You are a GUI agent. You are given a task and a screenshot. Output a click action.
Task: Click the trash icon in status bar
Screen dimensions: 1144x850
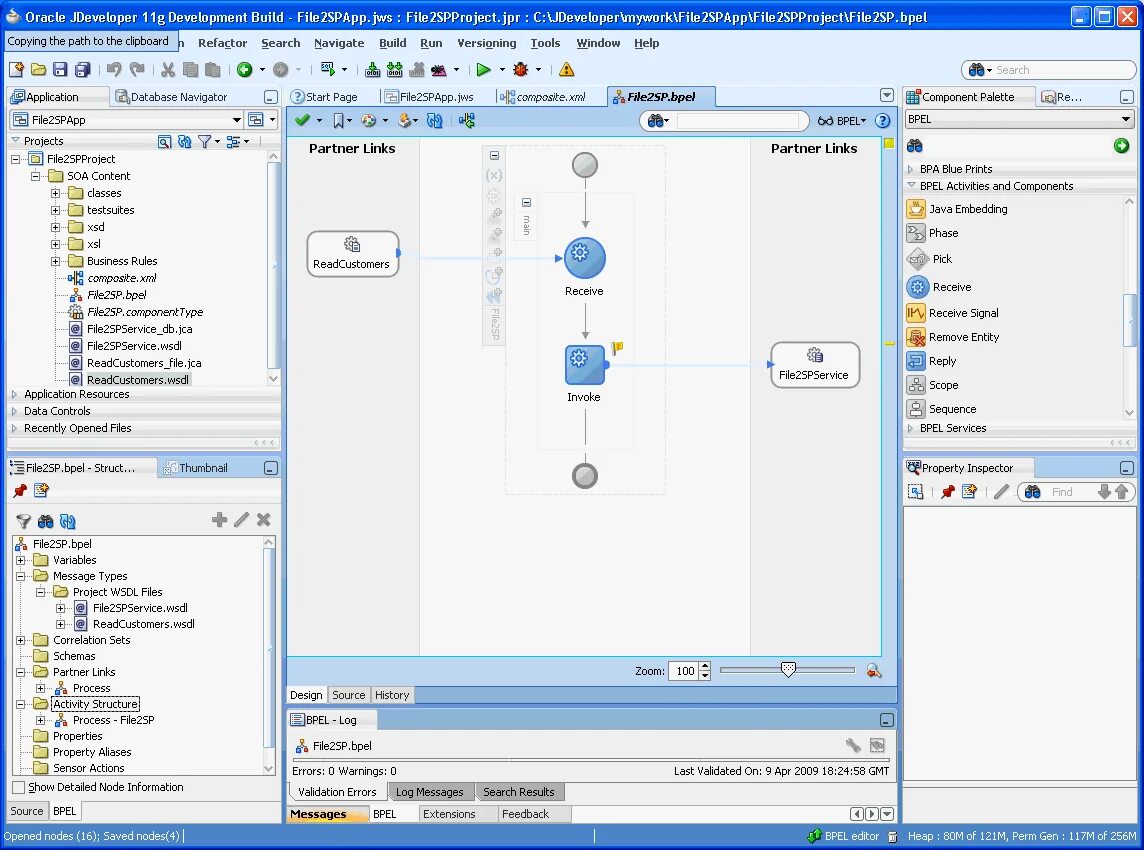pos(892,836)
